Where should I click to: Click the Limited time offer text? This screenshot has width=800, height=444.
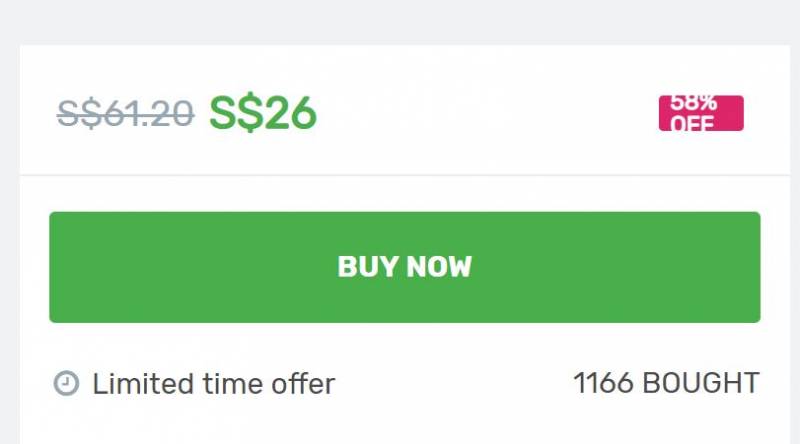point(213,383)
